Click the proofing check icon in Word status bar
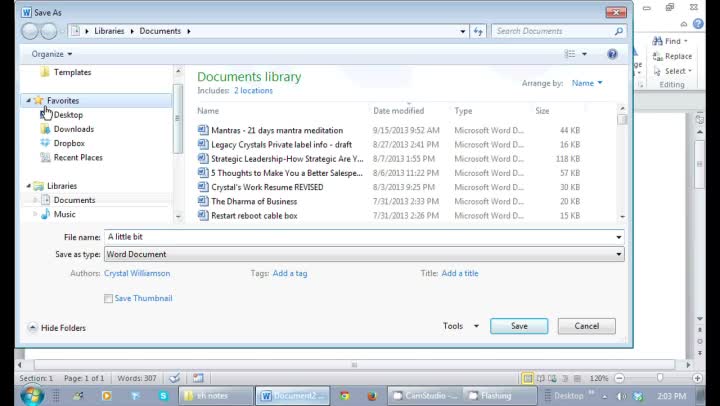The image size is (720, 406). (x=174, y=378)
